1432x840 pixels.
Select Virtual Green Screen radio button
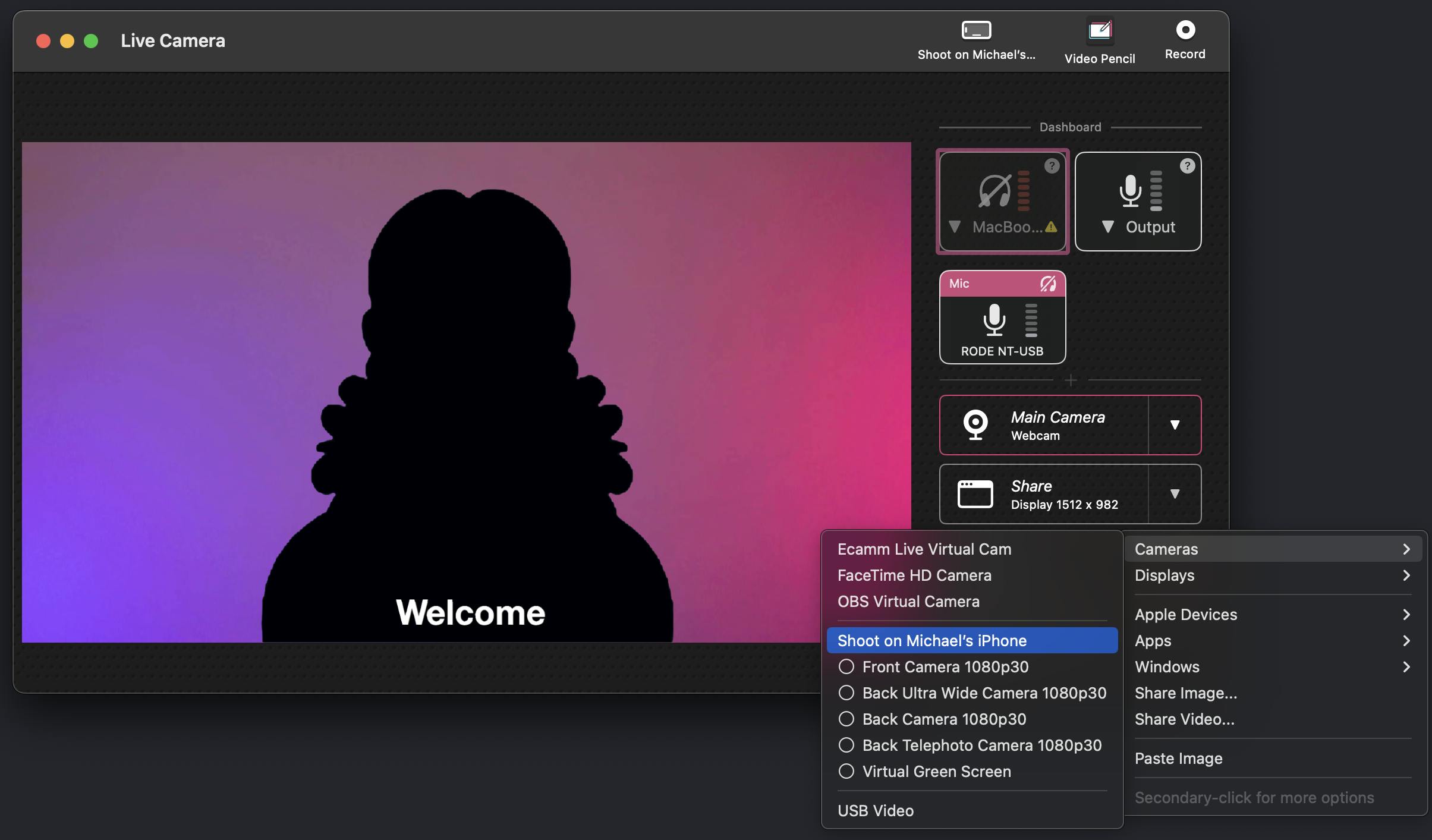click(845, 771)
